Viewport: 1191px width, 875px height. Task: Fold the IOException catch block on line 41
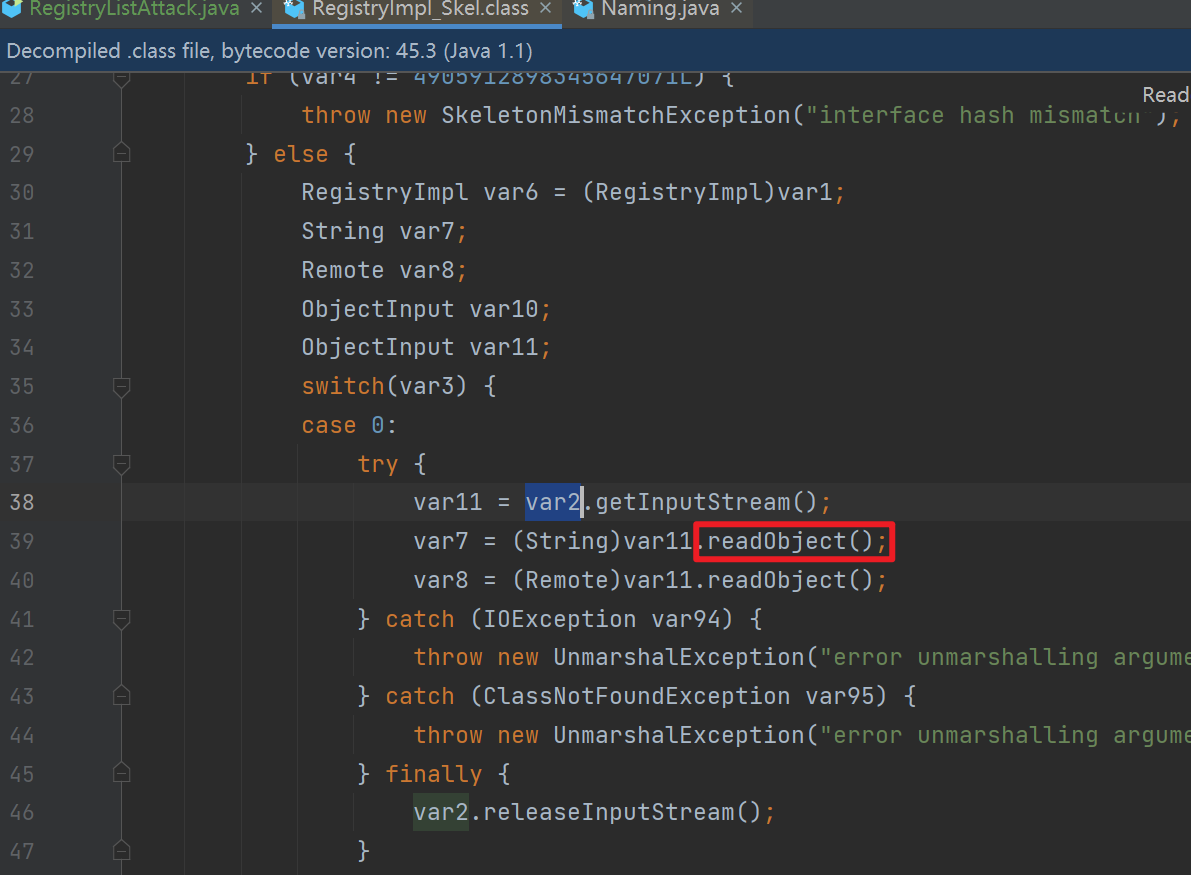(x=122, y=619)
